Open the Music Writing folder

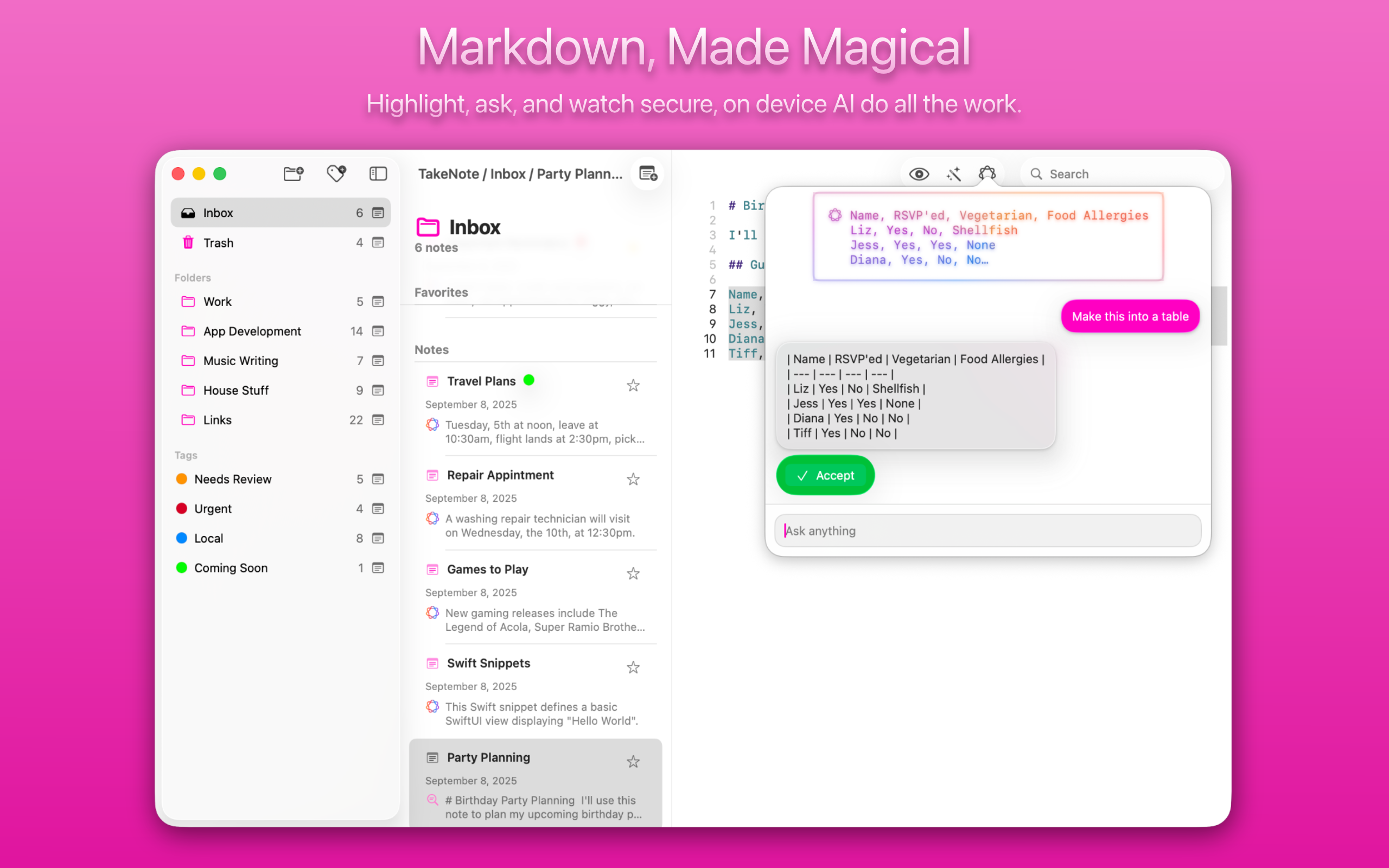(280, 361)
